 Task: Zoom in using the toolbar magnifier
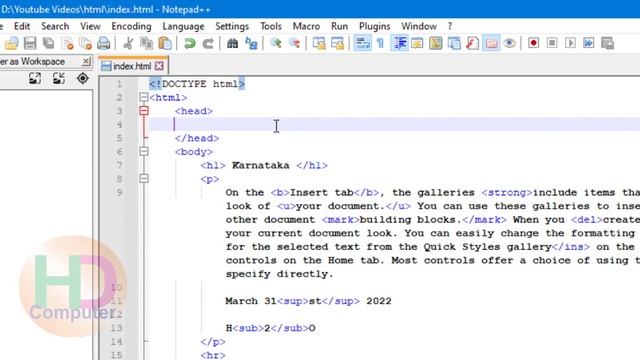tap(276, 43)
